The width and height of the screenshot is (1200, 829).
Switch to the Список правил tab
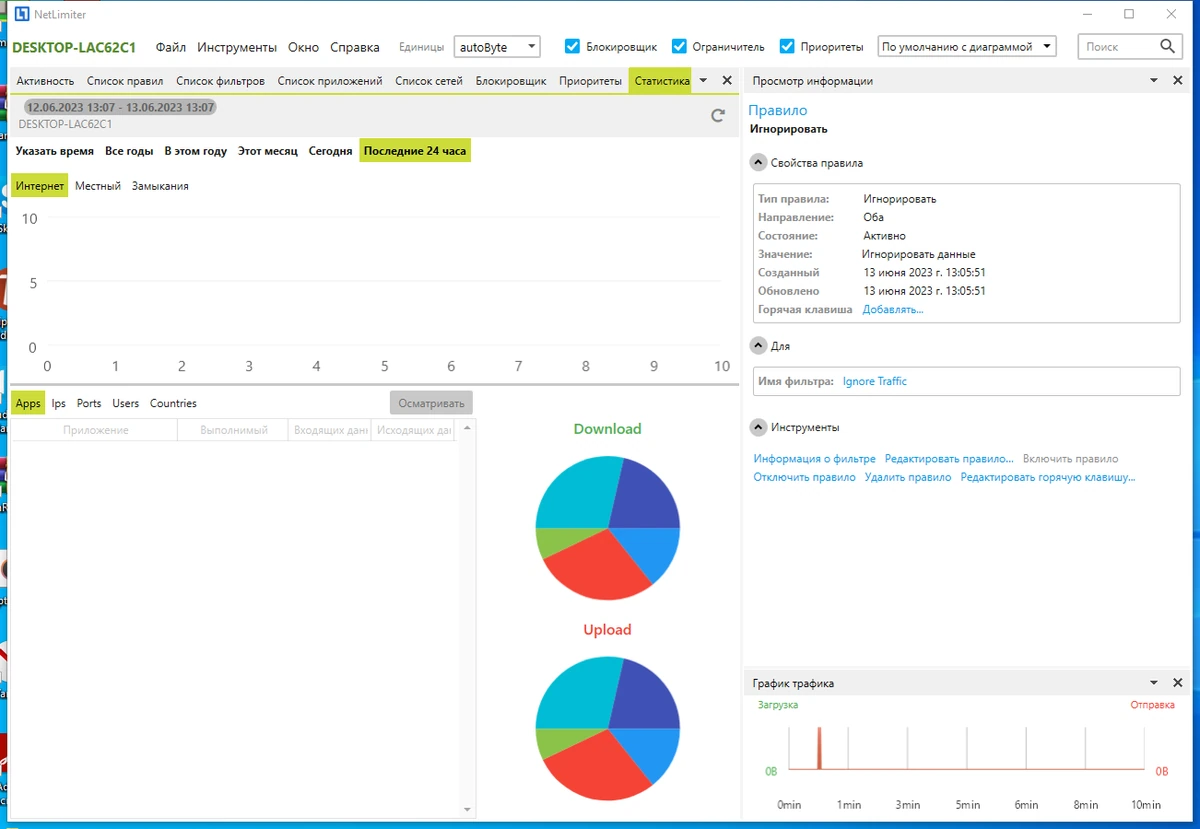(125, 81)
